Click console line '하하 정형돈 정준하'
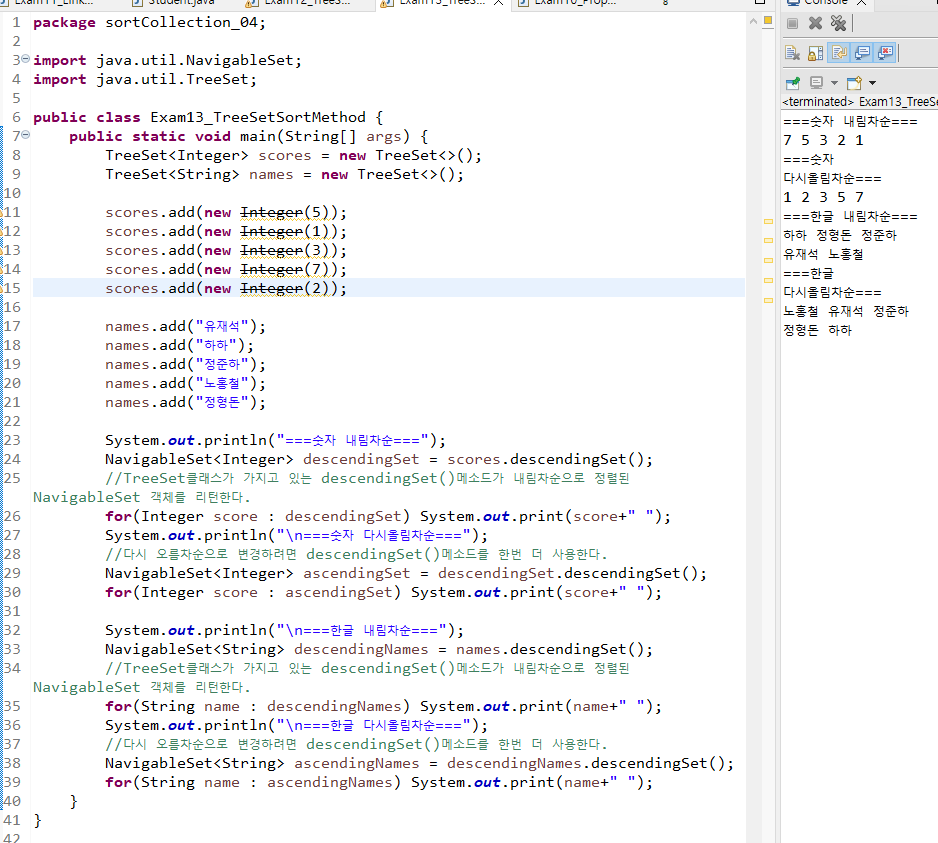The width and height of the screenshot is (938, 843). [x=840, y=236]
